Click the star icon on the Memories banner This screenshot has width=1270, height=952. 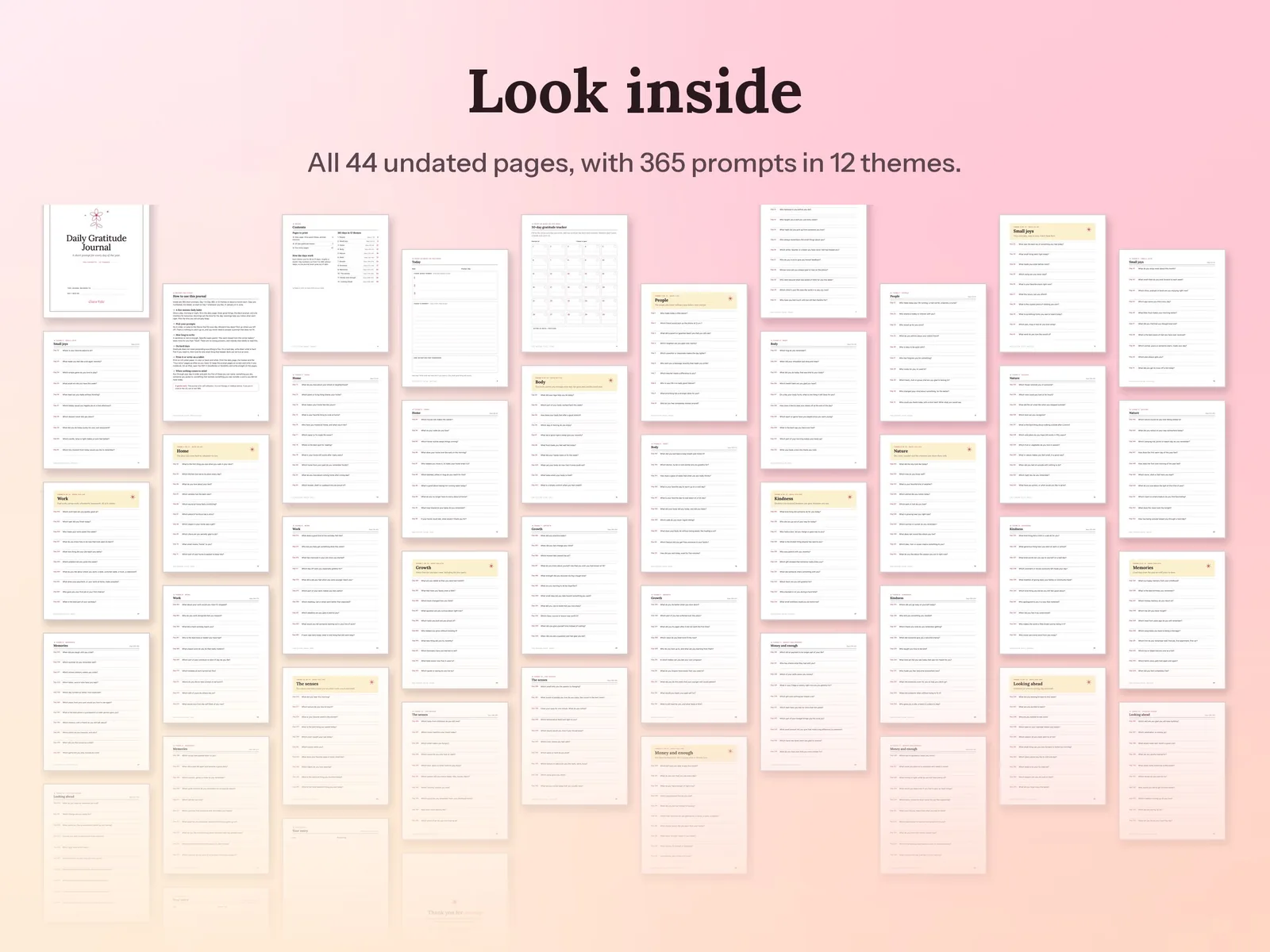pyautogui.click(x=1209, y=566)
